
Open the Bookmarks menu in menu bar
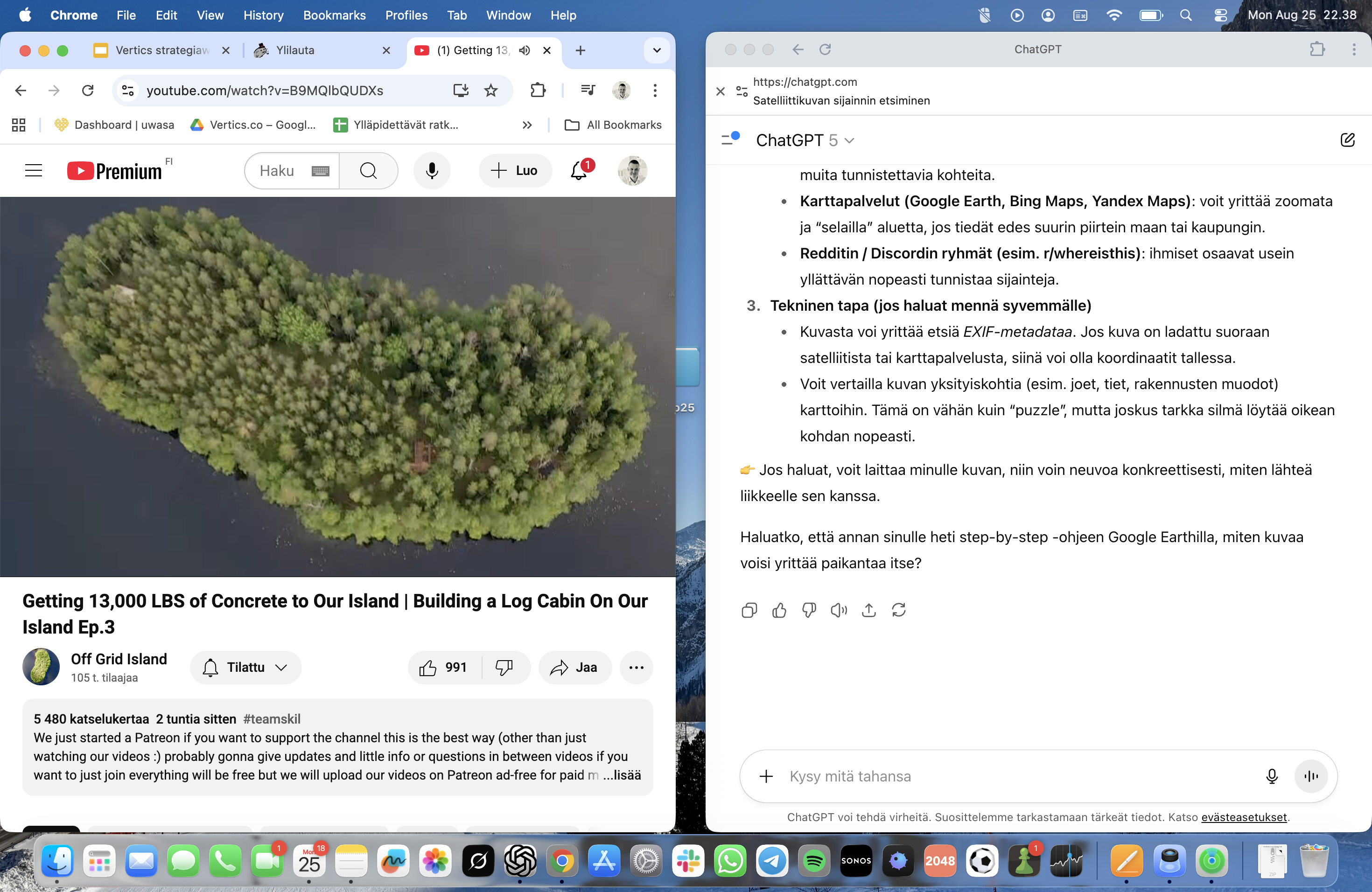(x=334, y=15)
